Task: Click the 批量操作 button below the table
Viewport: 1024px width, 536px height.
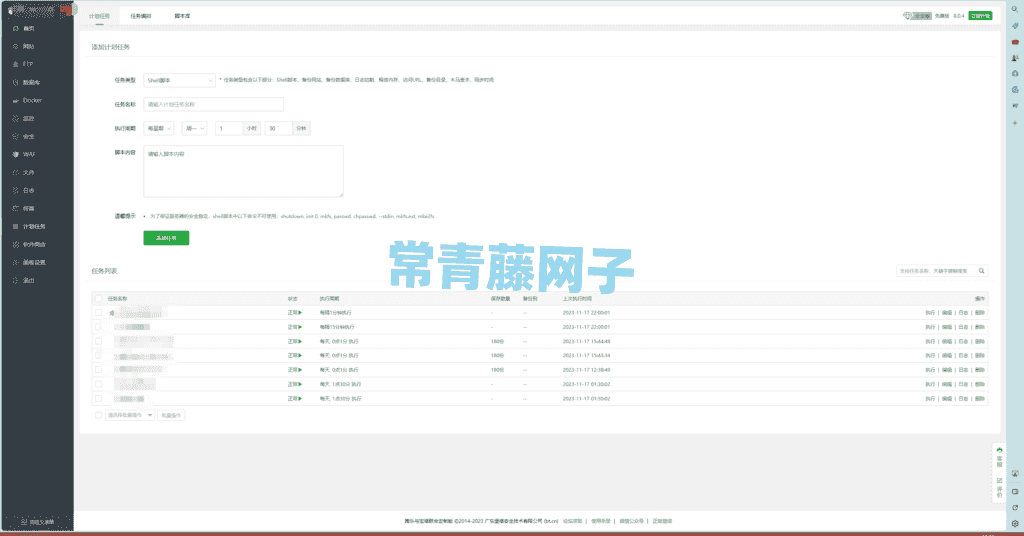Action: click(171, 415)
